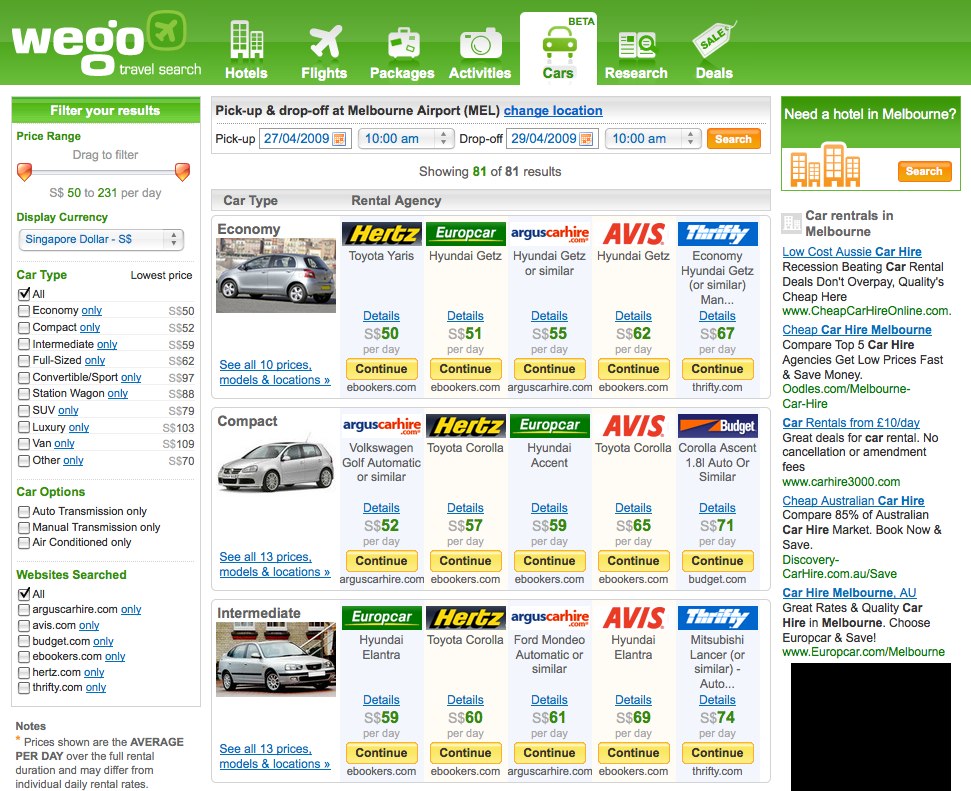Click the Intermediate car photo thumbnail
This screenshot has height=791, width=971.
276,660
